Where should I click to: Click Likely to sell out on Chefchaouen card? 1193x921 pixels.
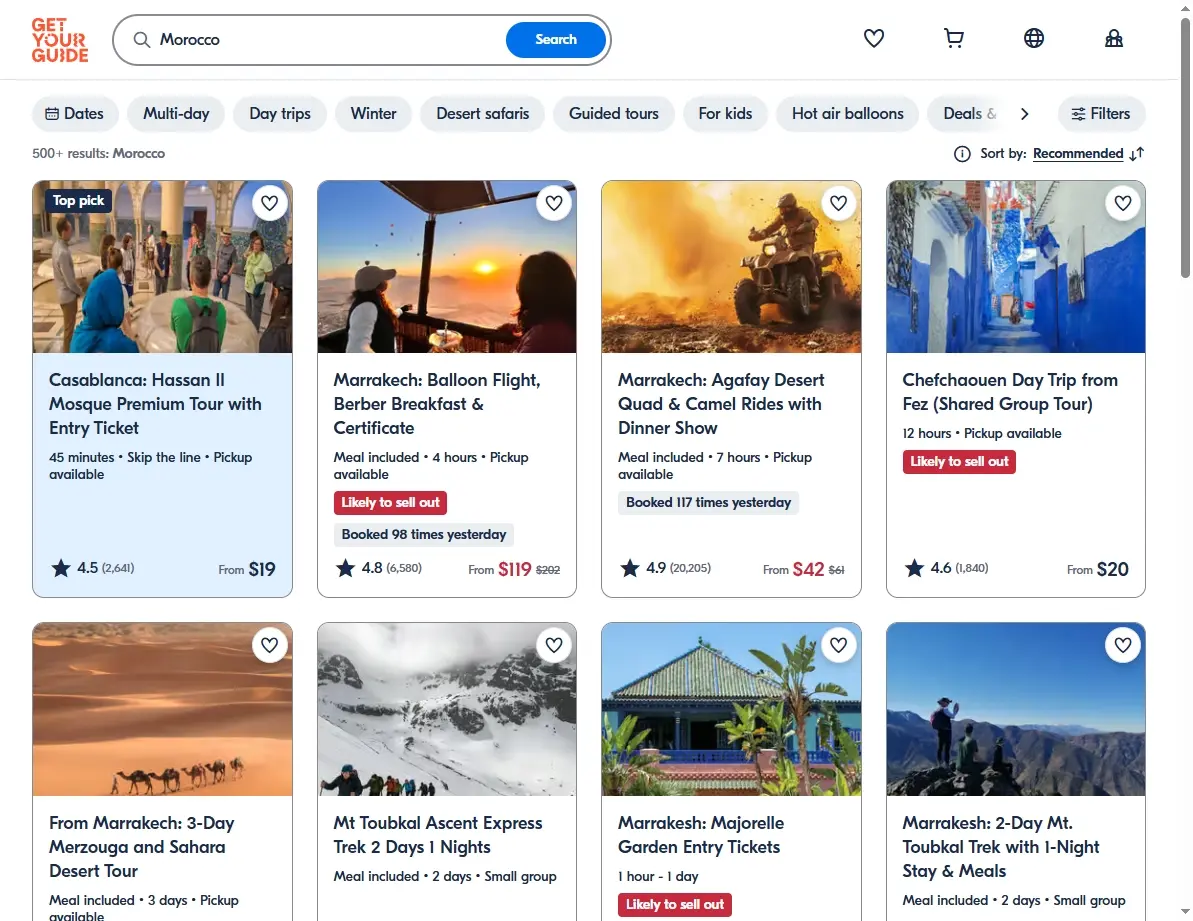pyautogui.click(x=959, y=462)
